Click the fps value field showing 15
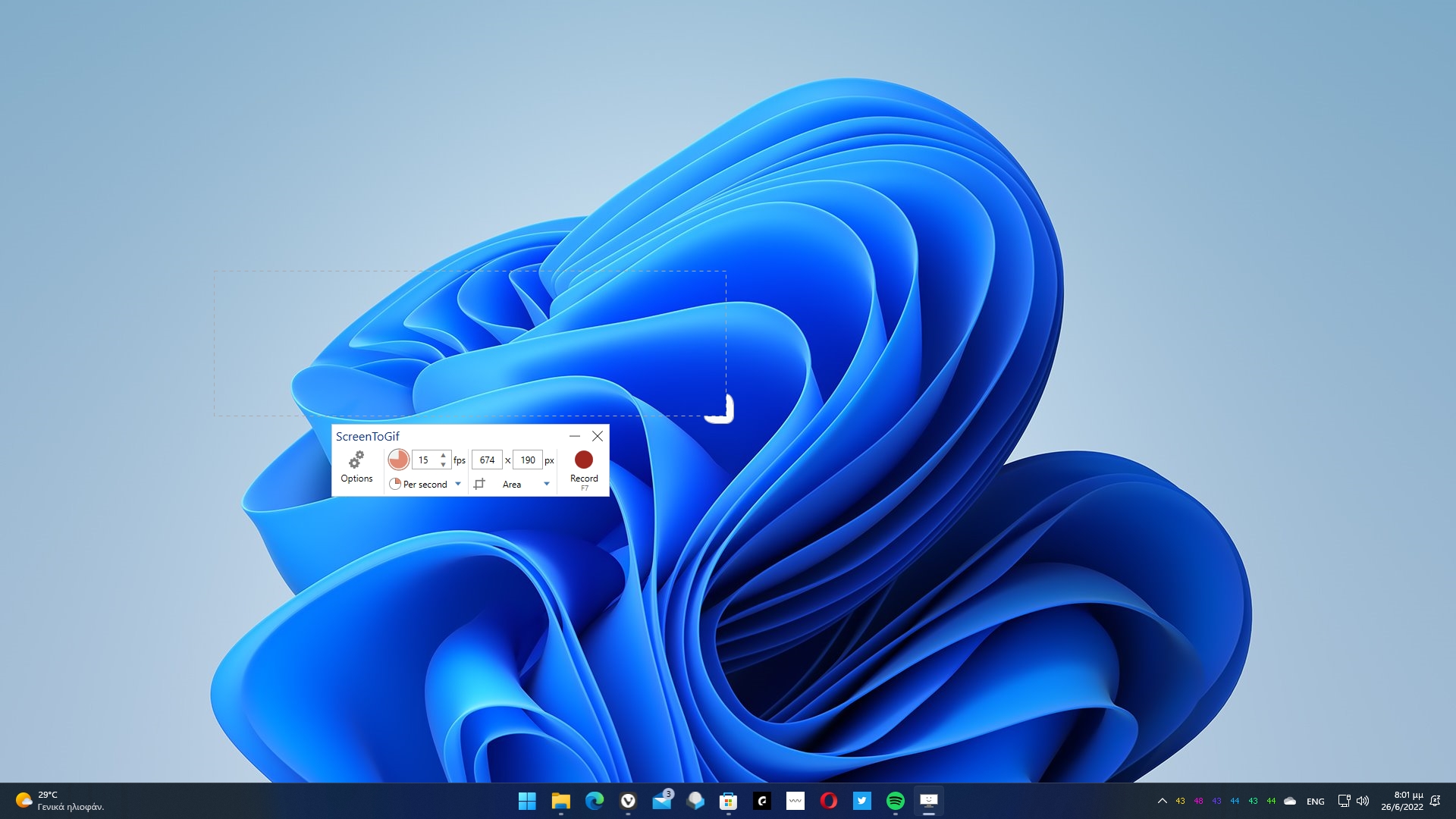The image size is (1456, 819). (x=424, y=460)
